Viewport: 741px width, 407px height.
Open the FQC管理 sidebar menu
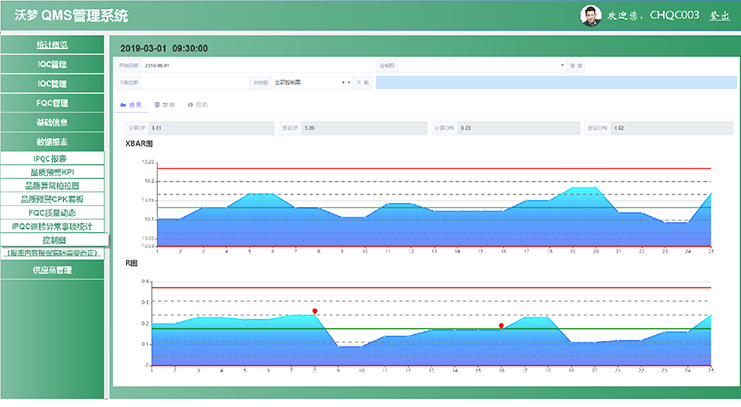point(52,102)
